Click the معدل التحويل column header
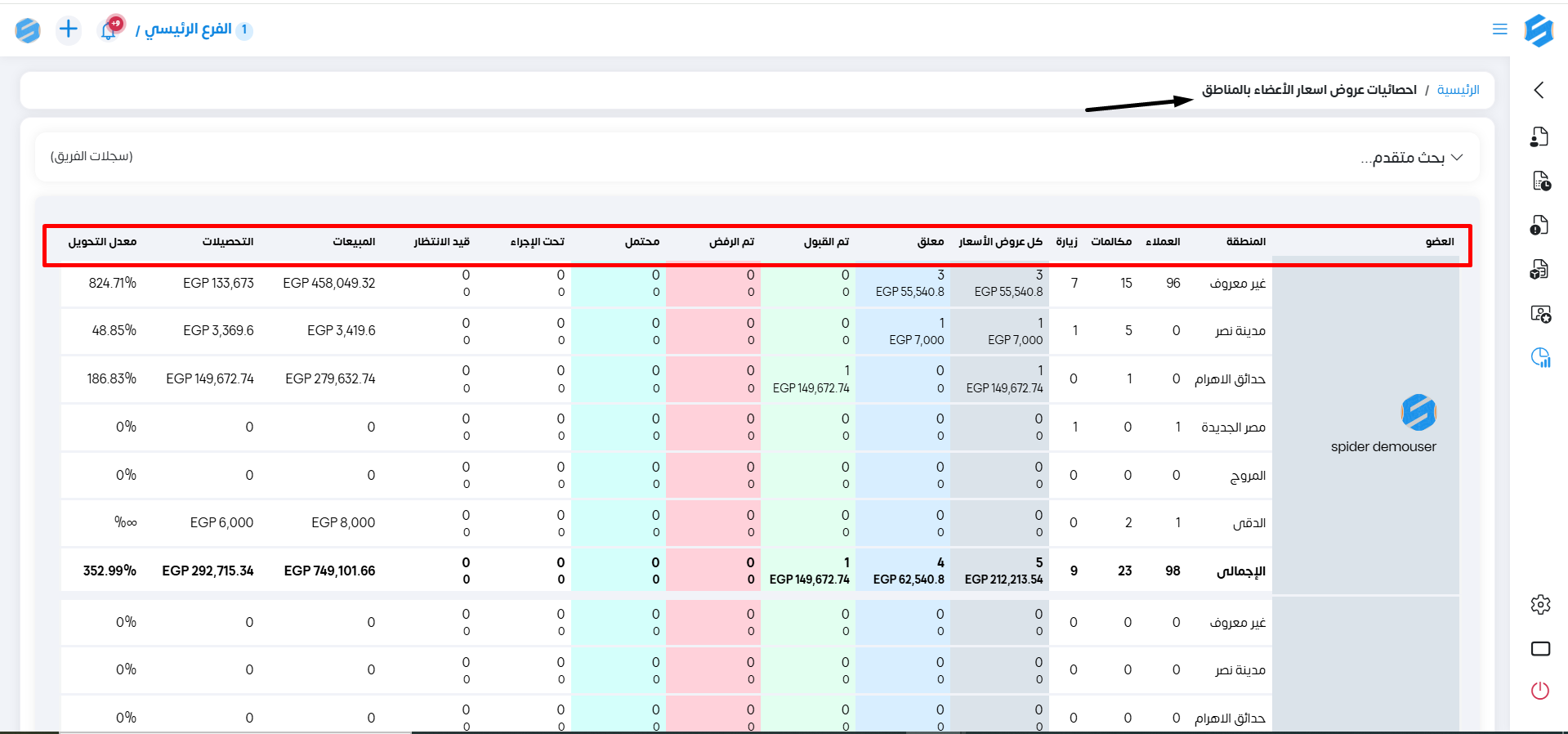This screenshot has height=734, width=1568. [x=102, y=242]
